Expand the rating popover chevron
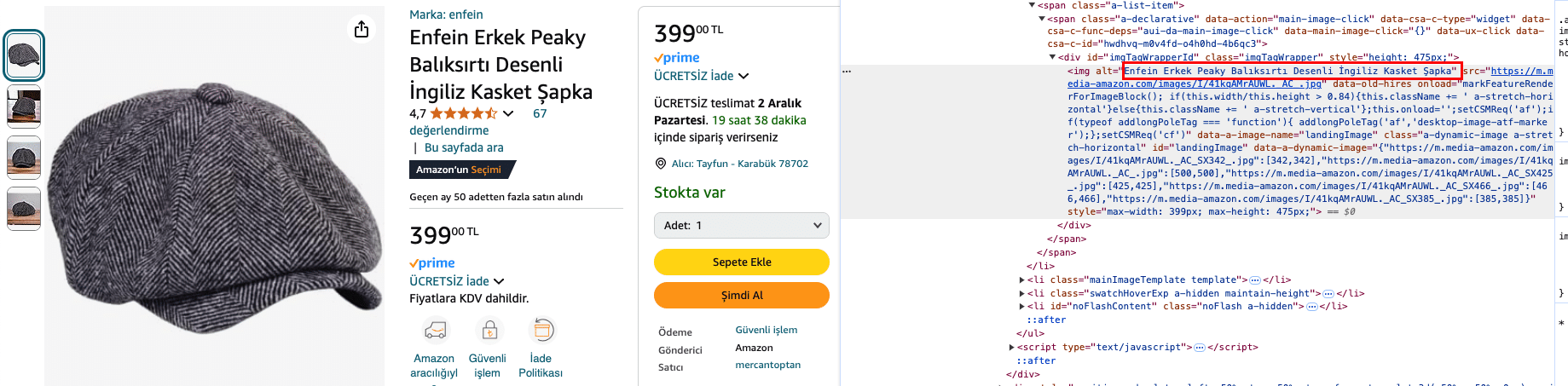 509,113
